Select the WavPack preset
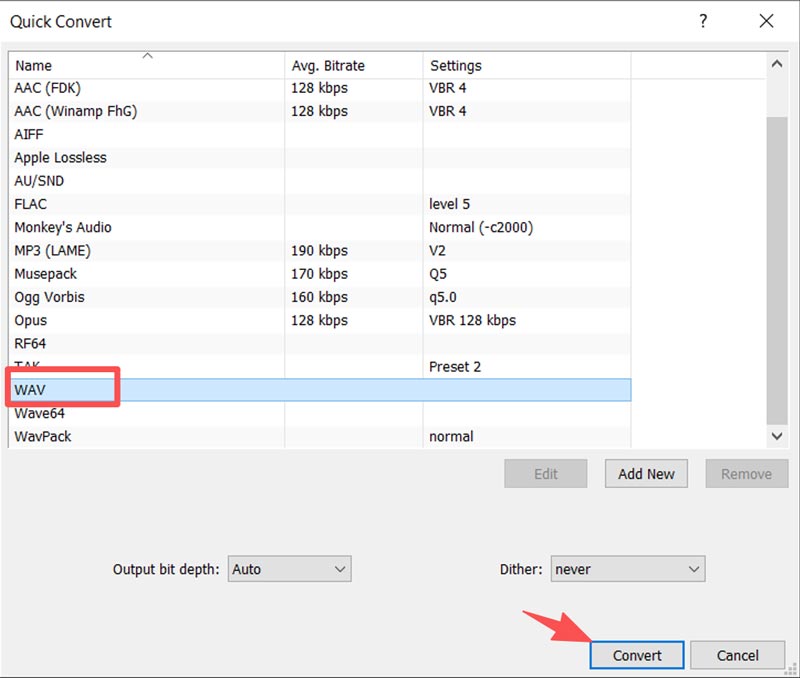 click(319, 436)
